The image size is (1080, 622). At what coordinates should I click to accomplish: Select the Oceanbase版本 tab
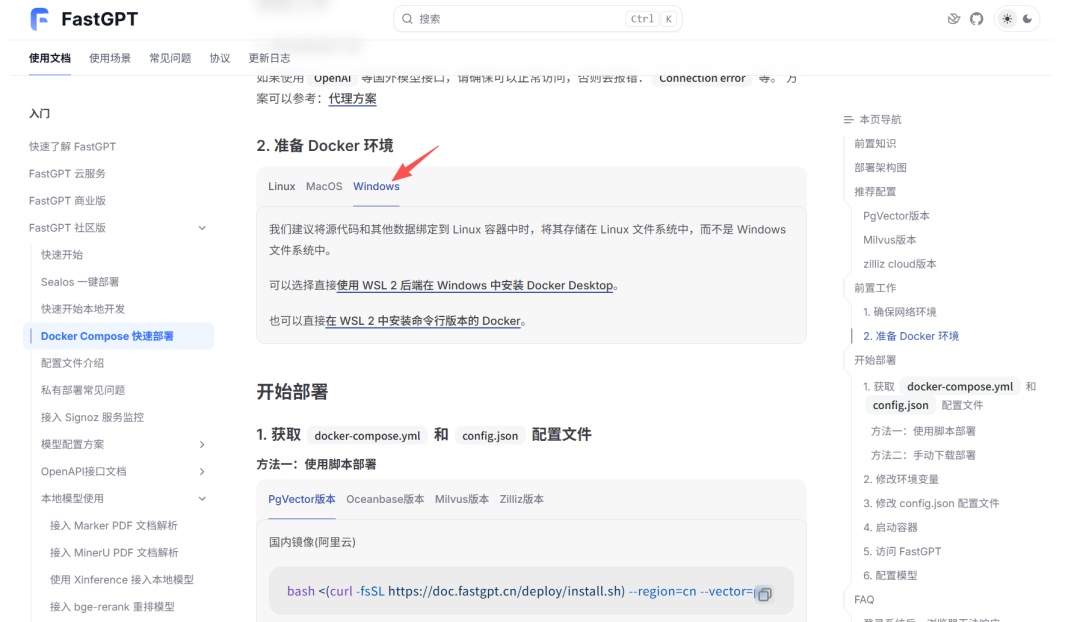pos(385,499)
